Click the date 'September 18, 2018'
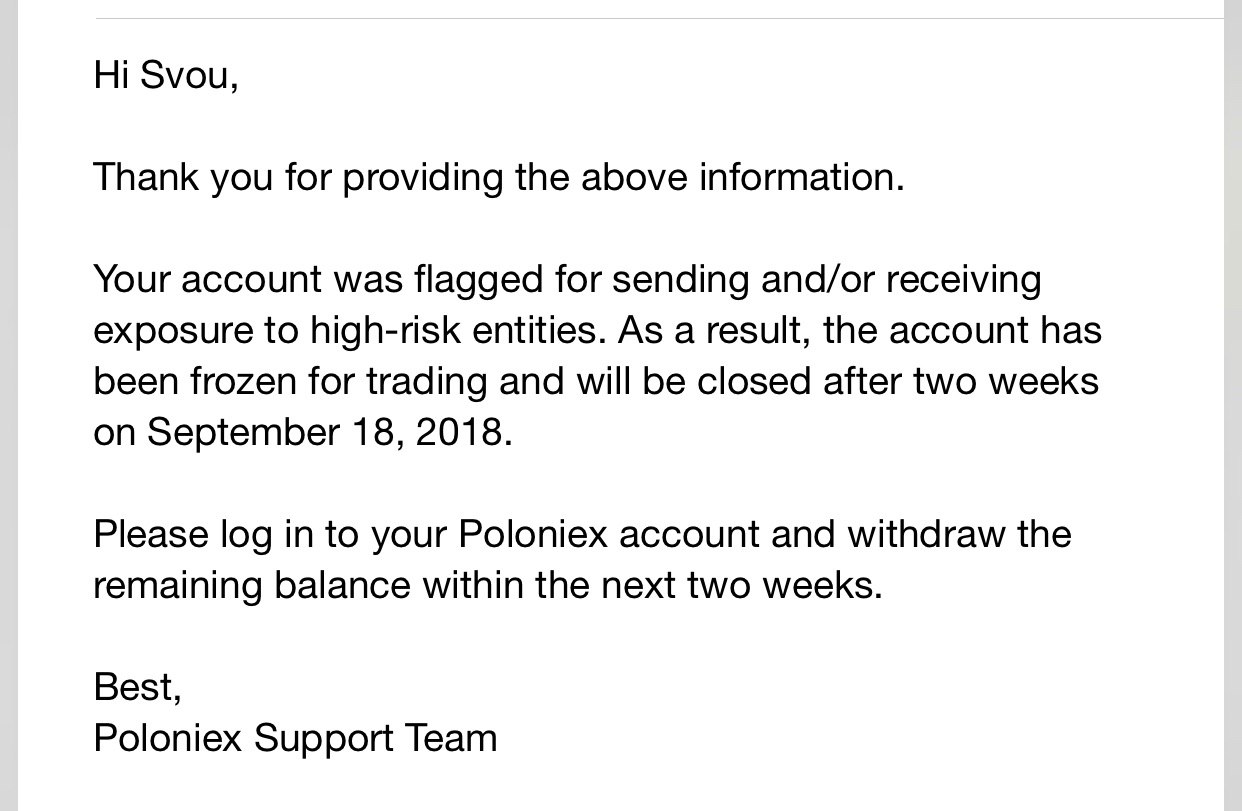The image size is (1242, 811). [x=325, y=433]
